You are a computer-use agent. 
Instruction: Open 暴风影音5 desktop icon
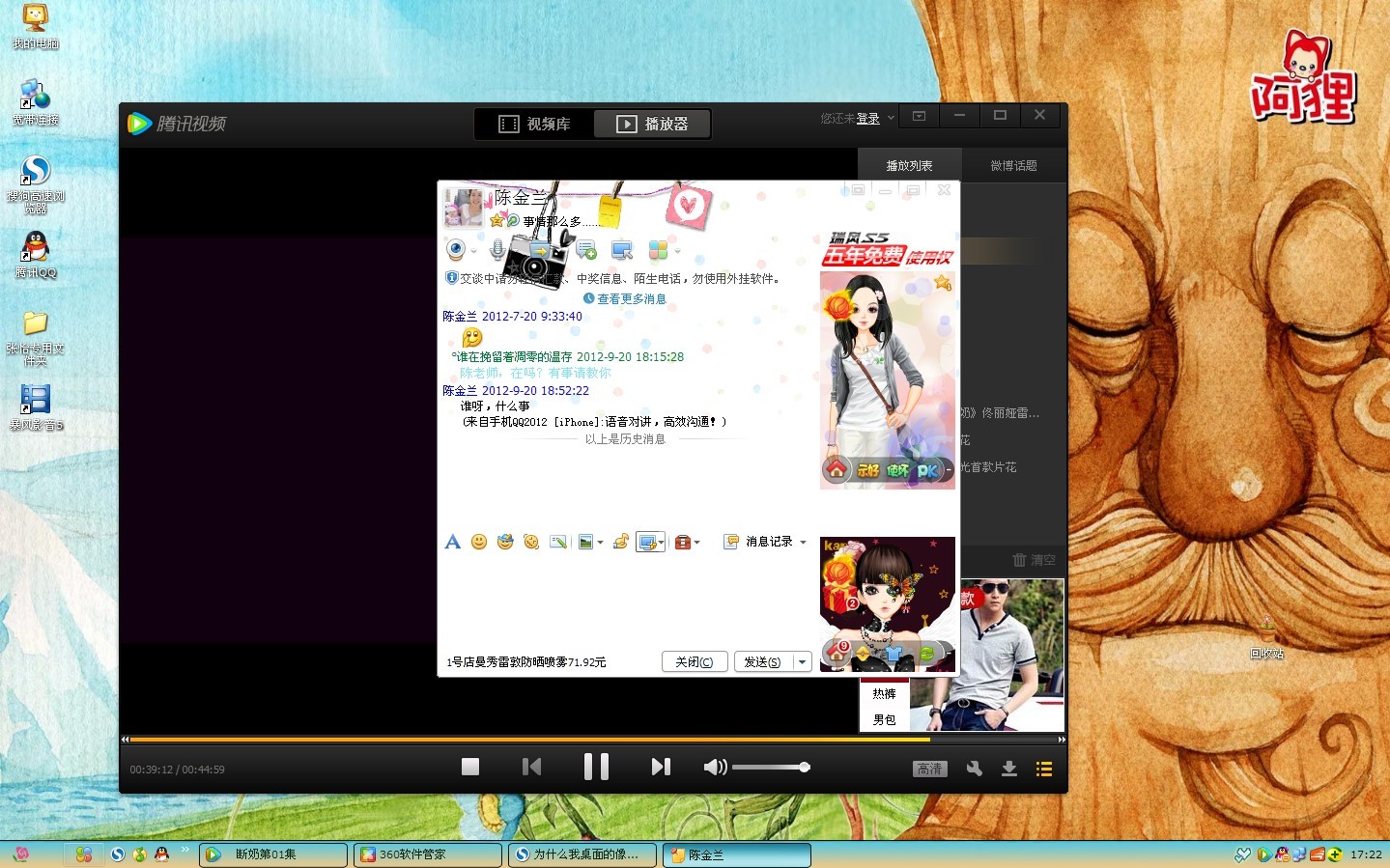36,406
